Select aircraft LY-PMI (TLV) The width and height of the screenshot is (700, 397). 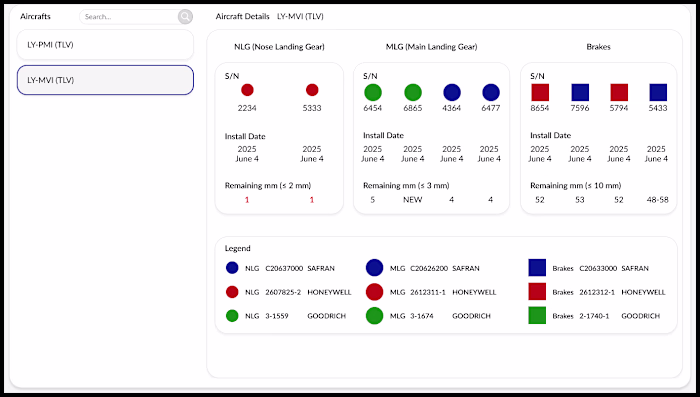coord(105,45)
